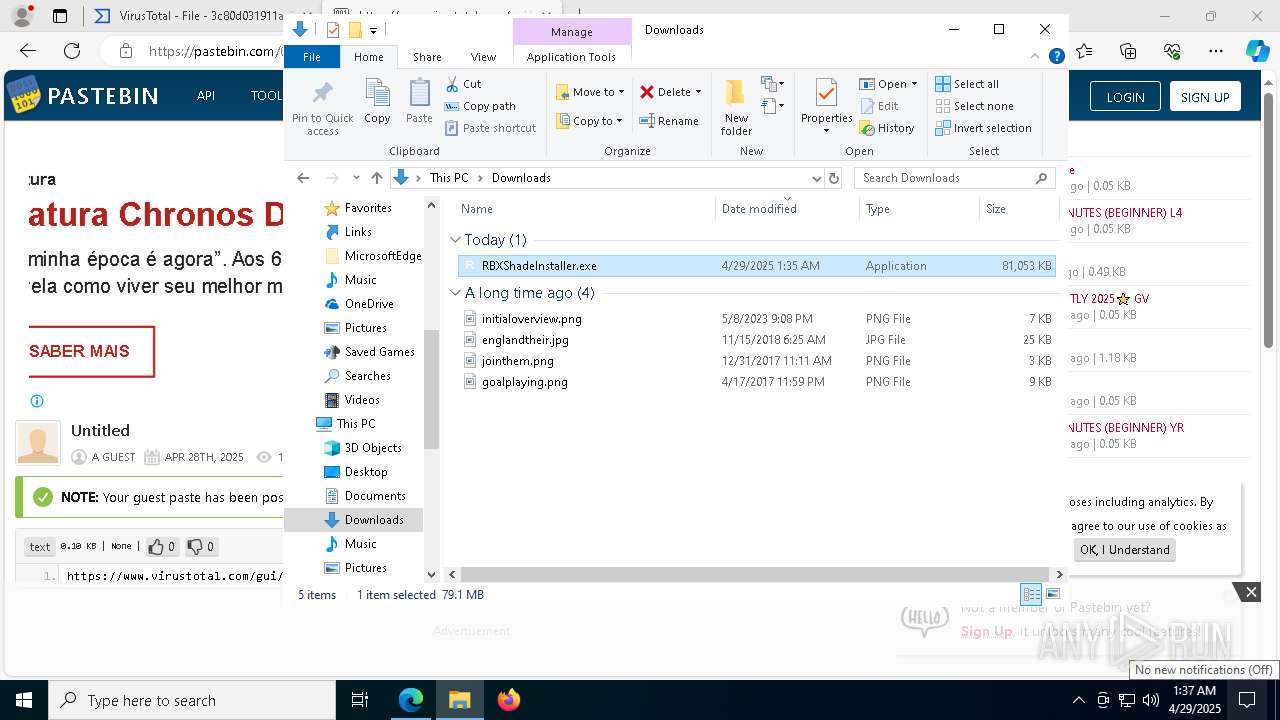
Task: Click Pin to Quick access
Action: [x=322, y=109]
